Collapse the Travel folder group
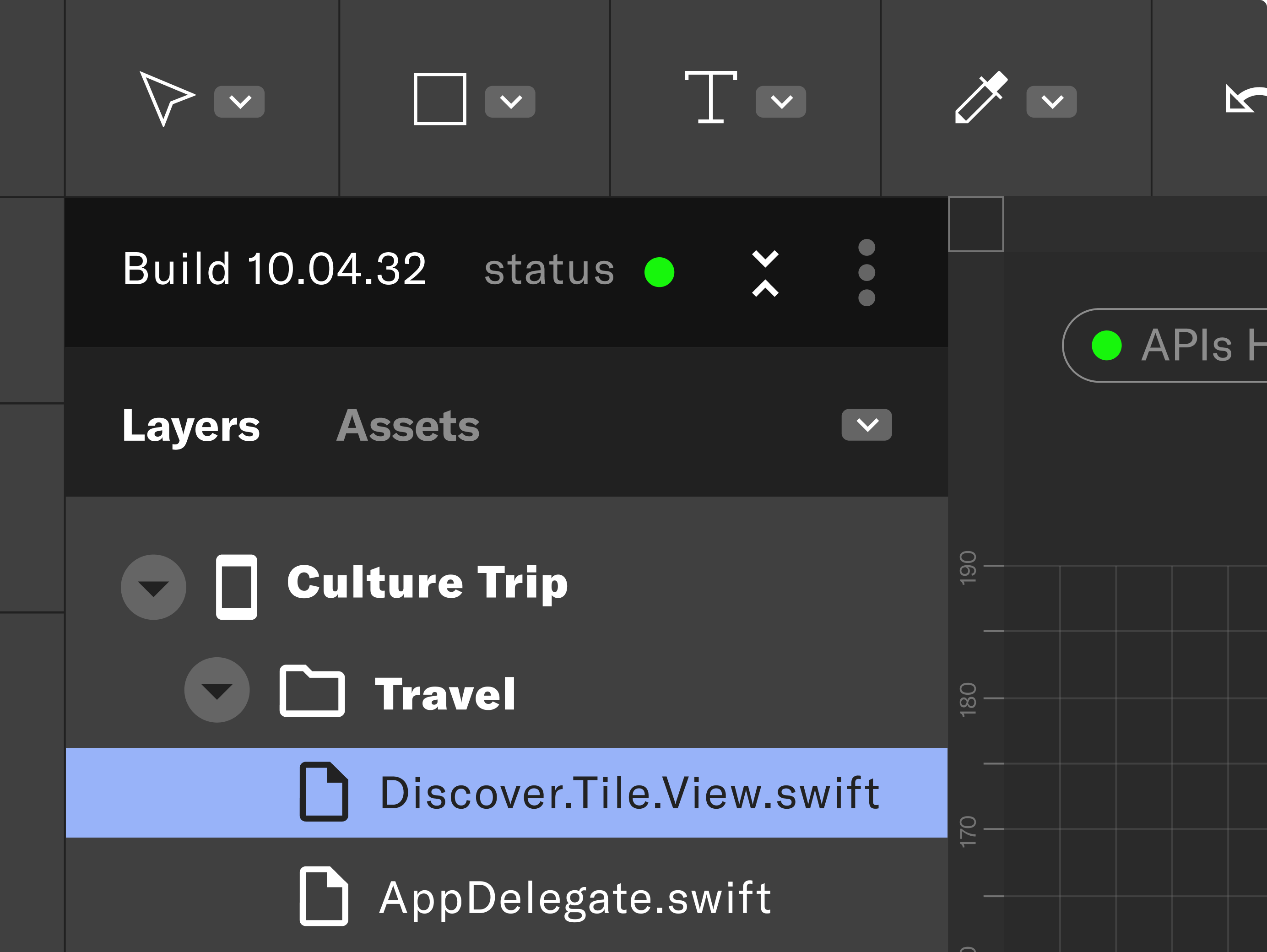This screenshot has height=952, width=1267. coord(217,690)
